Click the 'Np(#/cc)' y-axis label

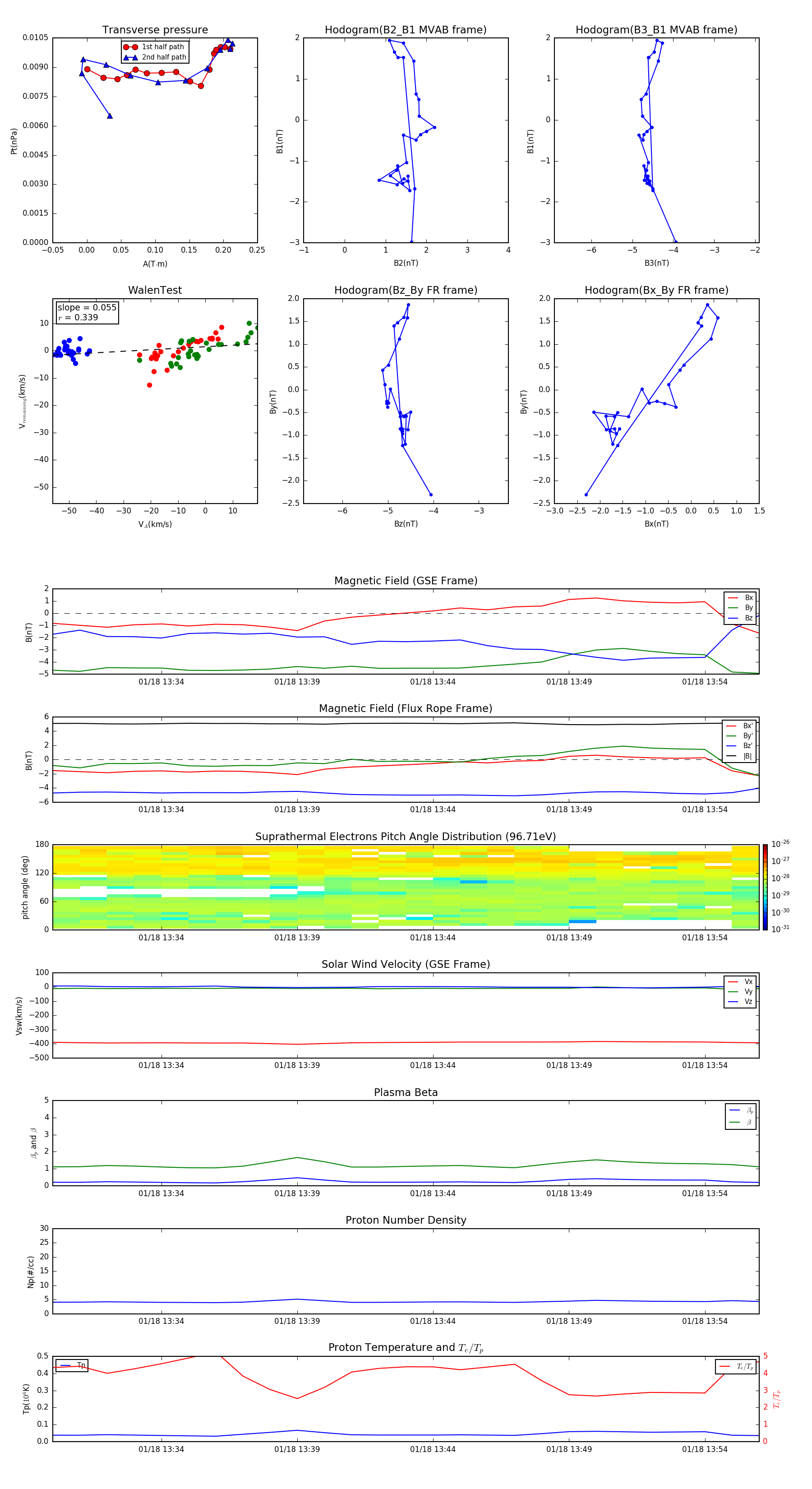(x=31, y=1272)
